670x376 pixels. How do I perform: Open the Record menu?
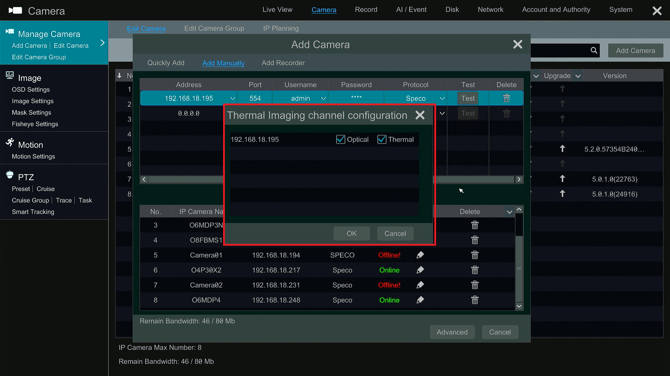tap(366, 9)
